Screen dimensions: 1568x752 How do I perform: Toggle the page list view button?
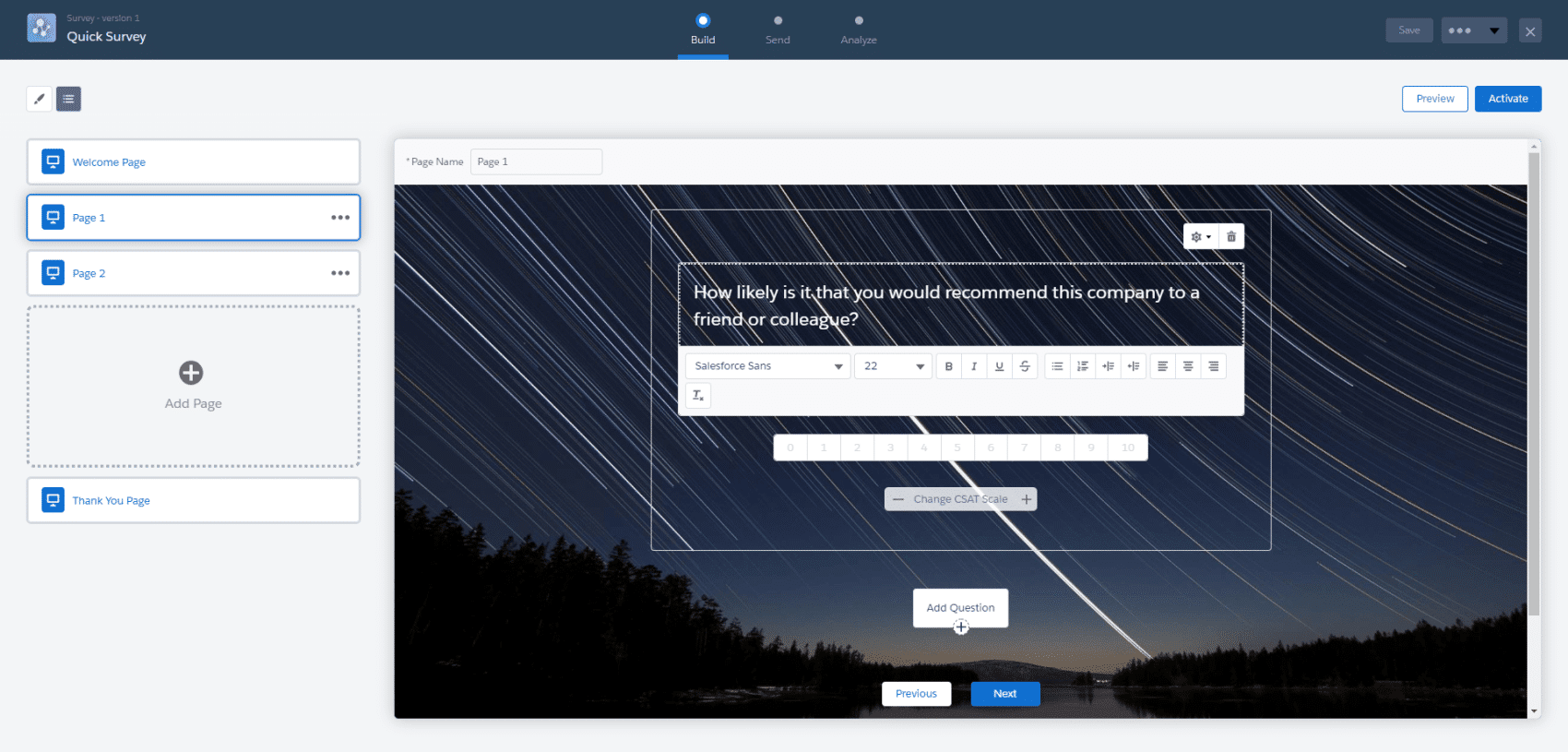point(69,99)
